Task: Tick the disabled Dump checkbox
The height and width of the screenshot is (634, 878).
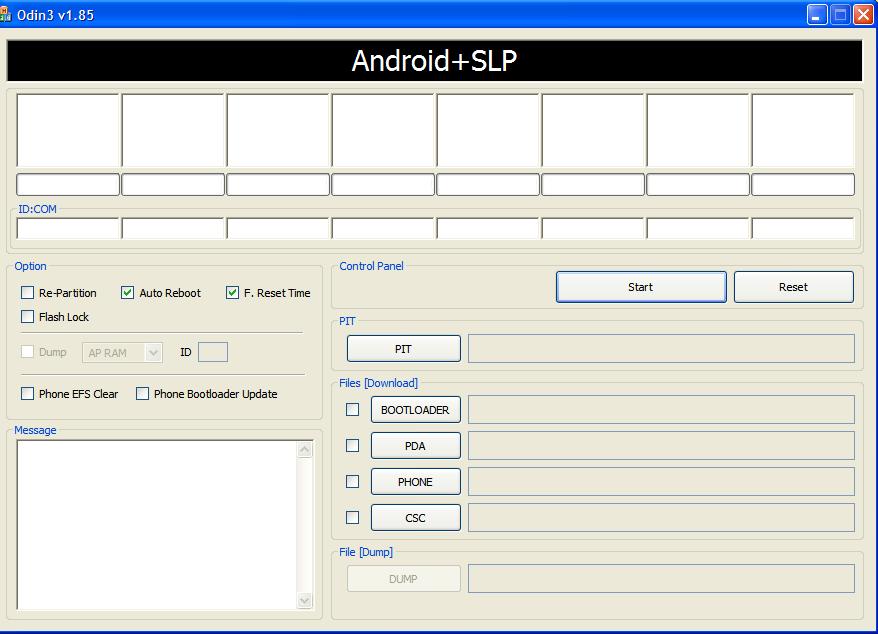Action: click(27, 352)
